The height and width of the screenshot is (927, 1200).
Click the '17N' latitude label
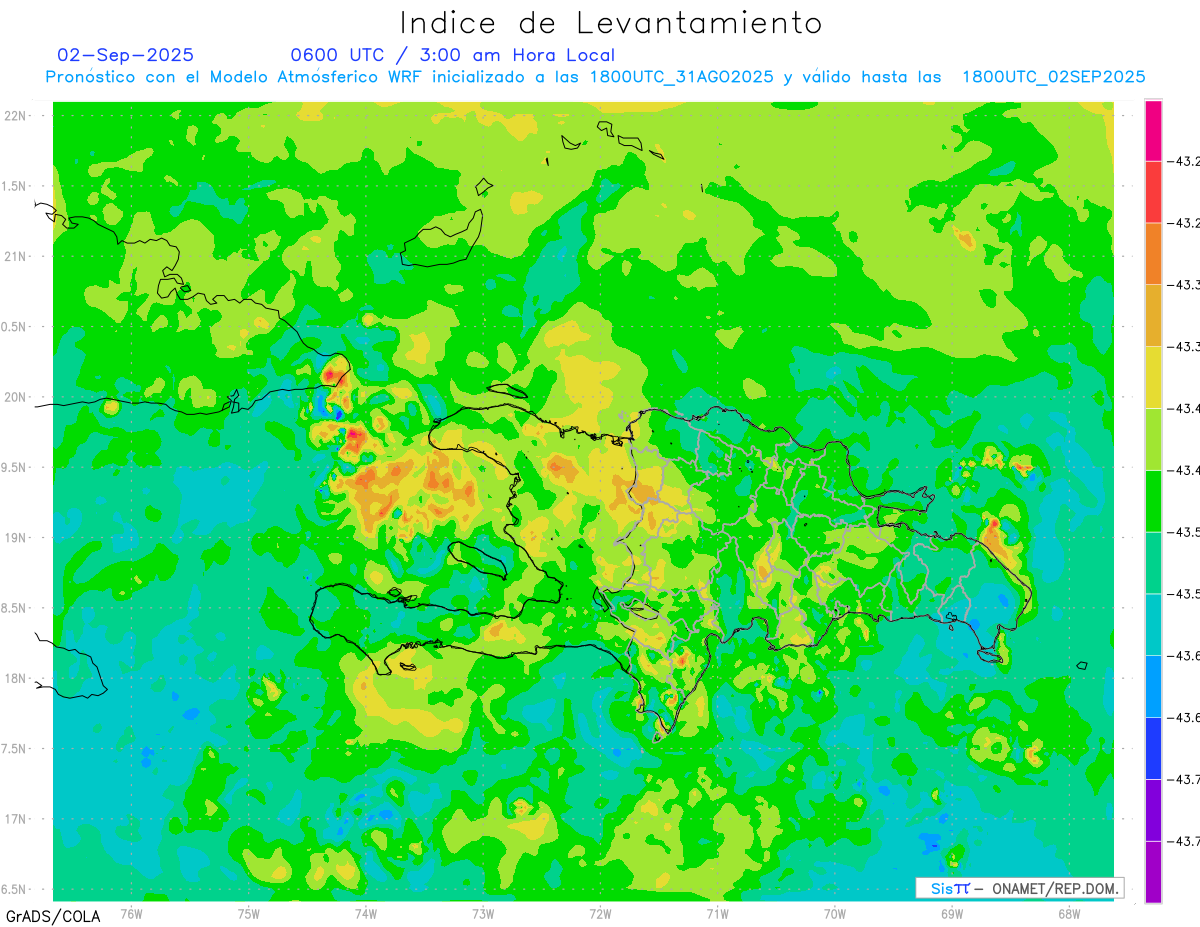(x=15, y=819)
